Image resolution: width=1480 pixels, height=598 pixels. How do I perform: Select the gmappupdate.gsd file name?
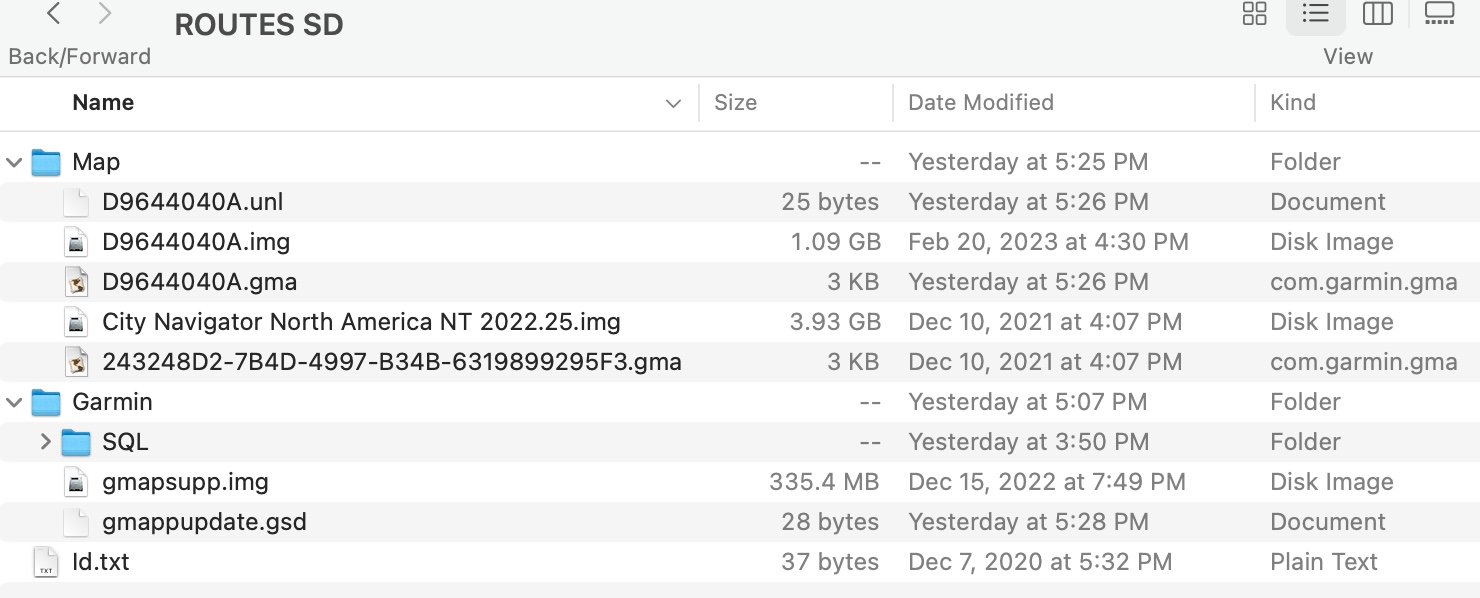[204, 522]
